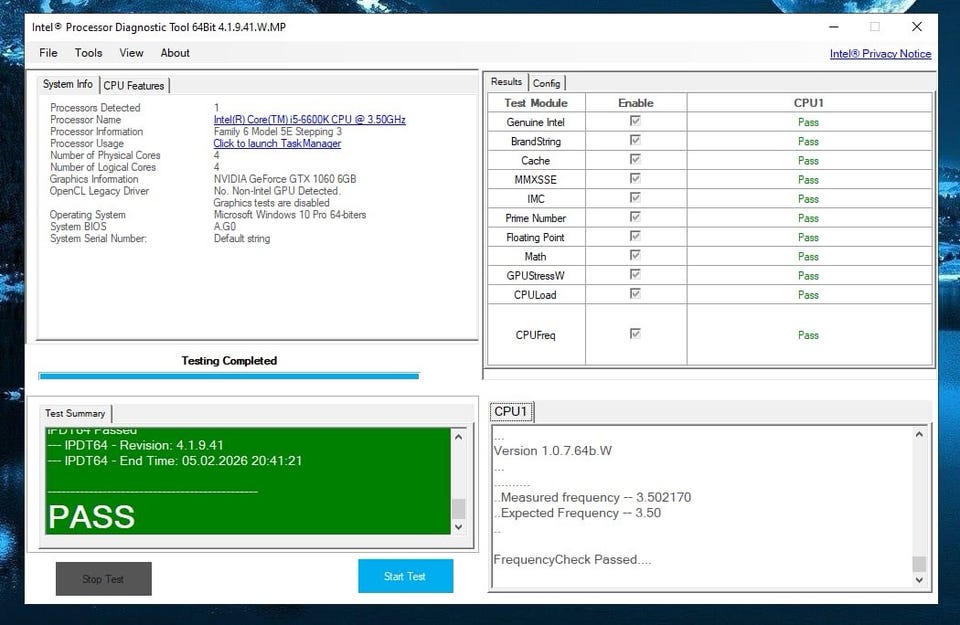Screen dimensions: 960x625
Task: Open the About menu
Action: point(175,53)
